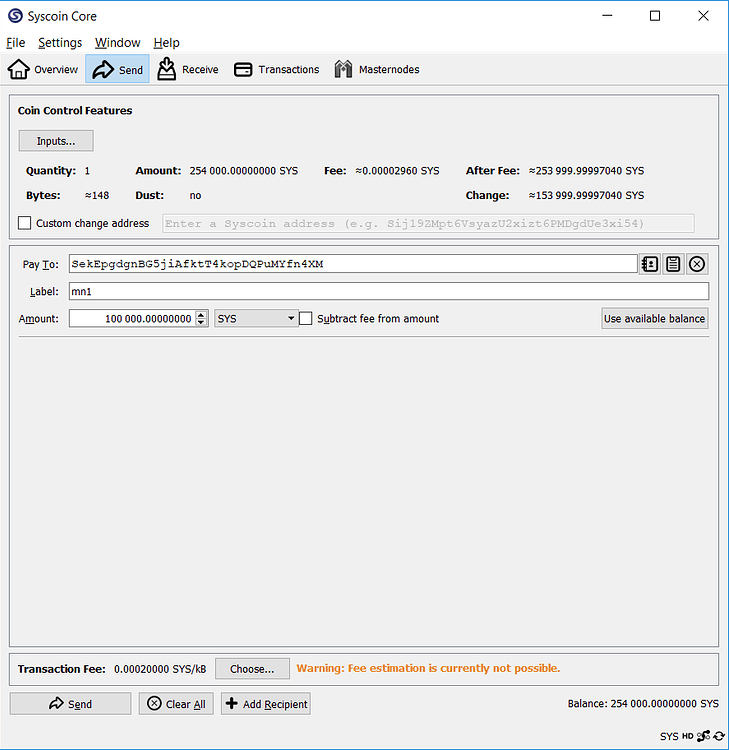Click Add Recipient button
The image size is (729, 750).
point(265,704)
